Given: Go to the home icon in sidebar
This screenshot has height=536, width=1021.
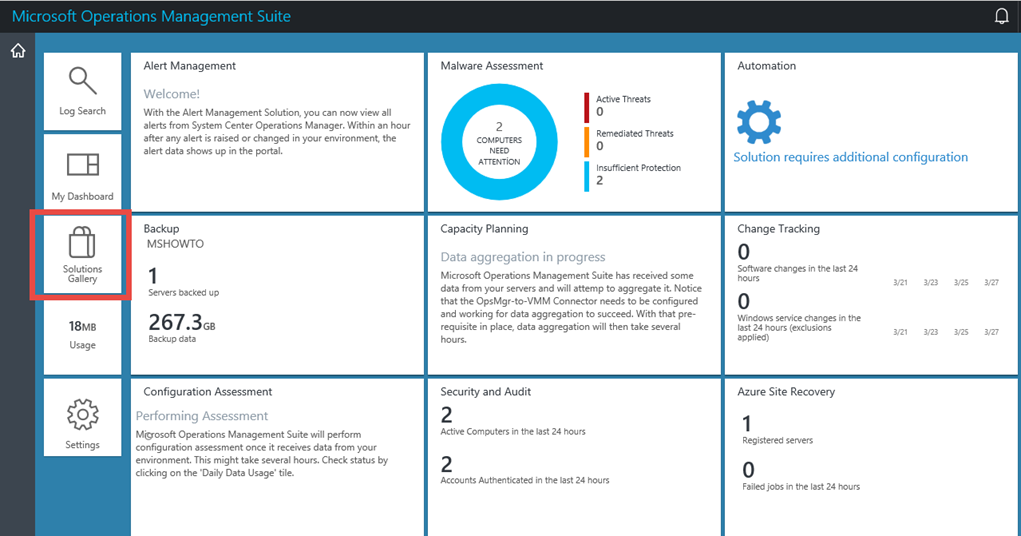Looking at the screenshot, I should tap(18, 51).
